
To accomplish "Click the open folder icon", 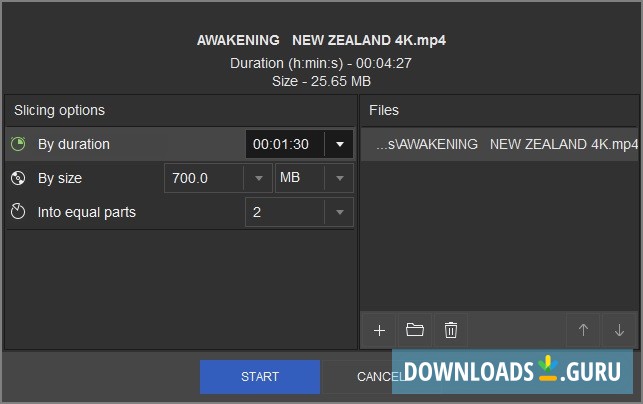I will 415,330.
